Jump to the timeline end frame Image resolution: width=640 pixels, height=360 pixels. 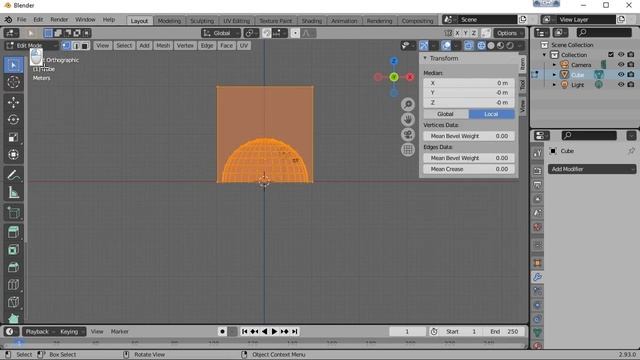(294, 331)
